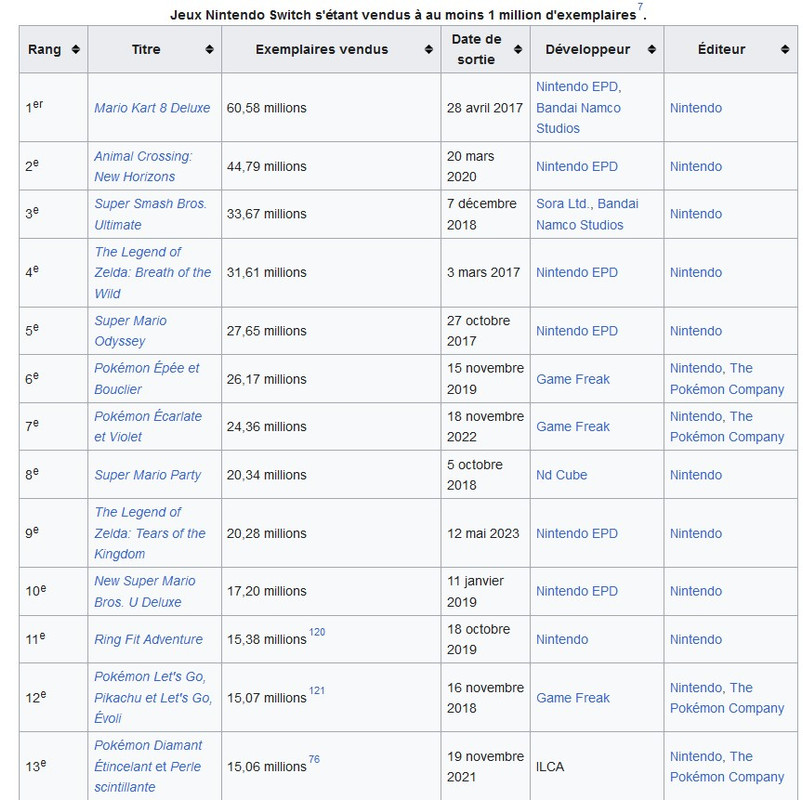Select the 24,36 millions cell

331,427
